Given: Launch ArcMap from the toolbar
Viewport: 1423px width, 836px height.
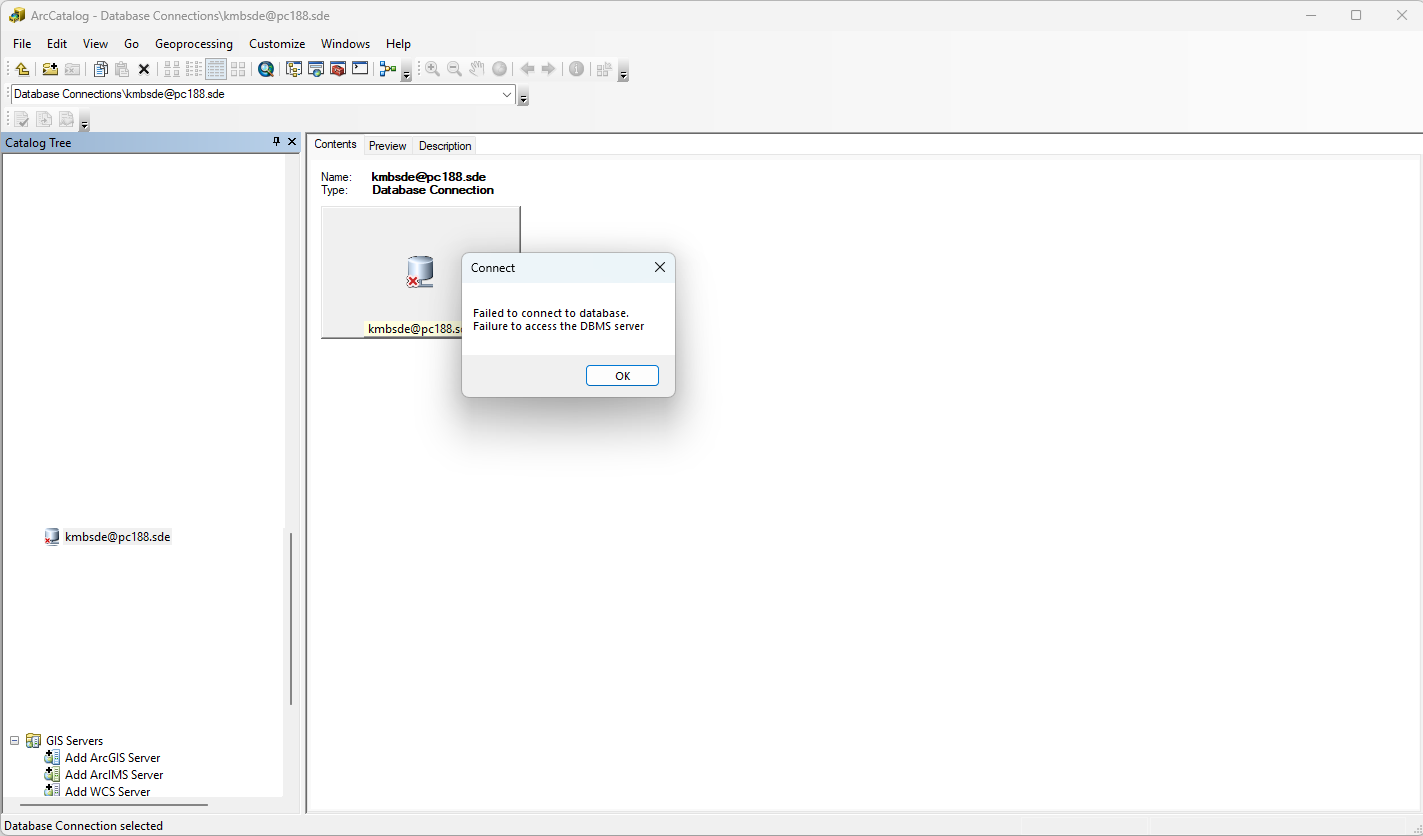Looking at the screenshot, I should pos(266,69).
